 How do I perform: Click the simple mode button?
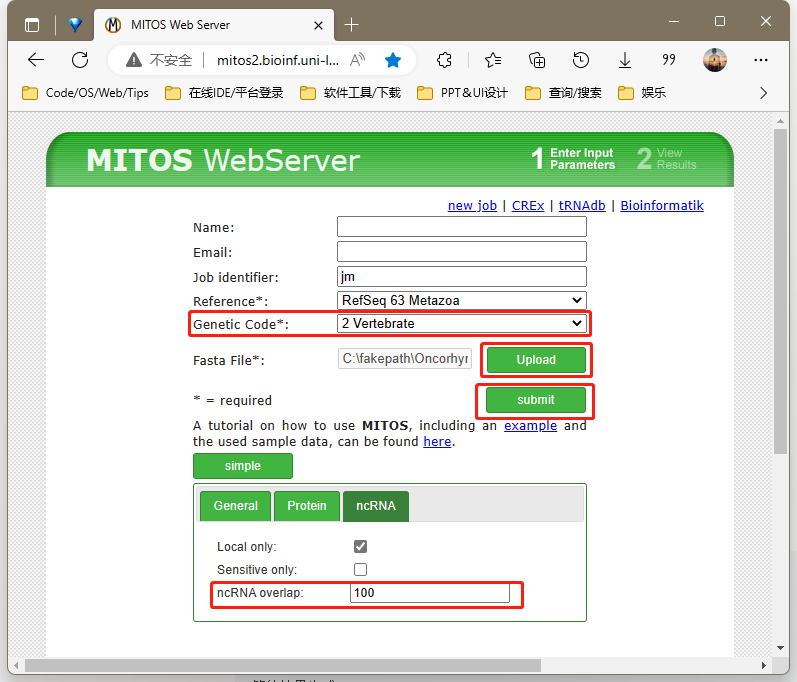[243, 466]
